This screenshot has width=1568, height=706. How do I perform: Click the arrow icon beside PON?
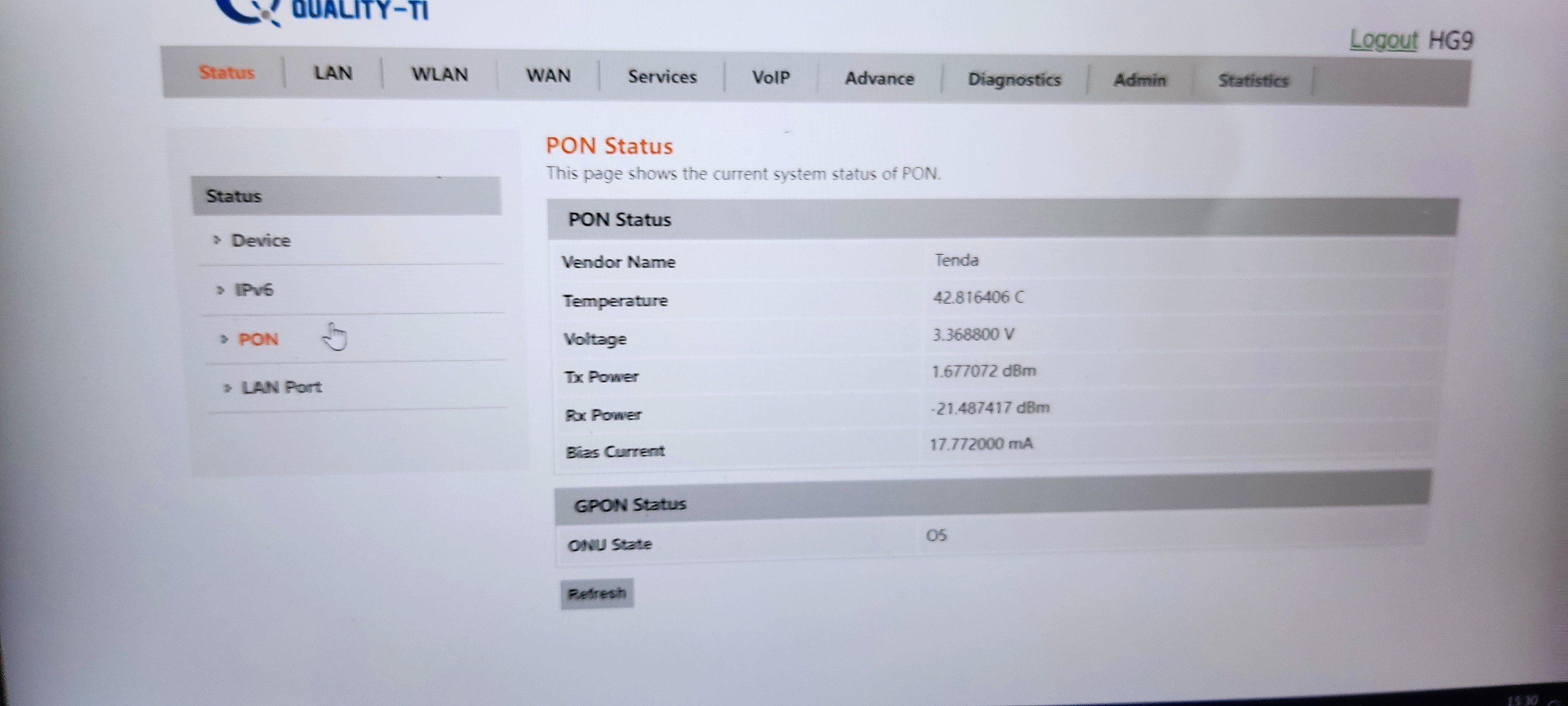click(224, 339)
